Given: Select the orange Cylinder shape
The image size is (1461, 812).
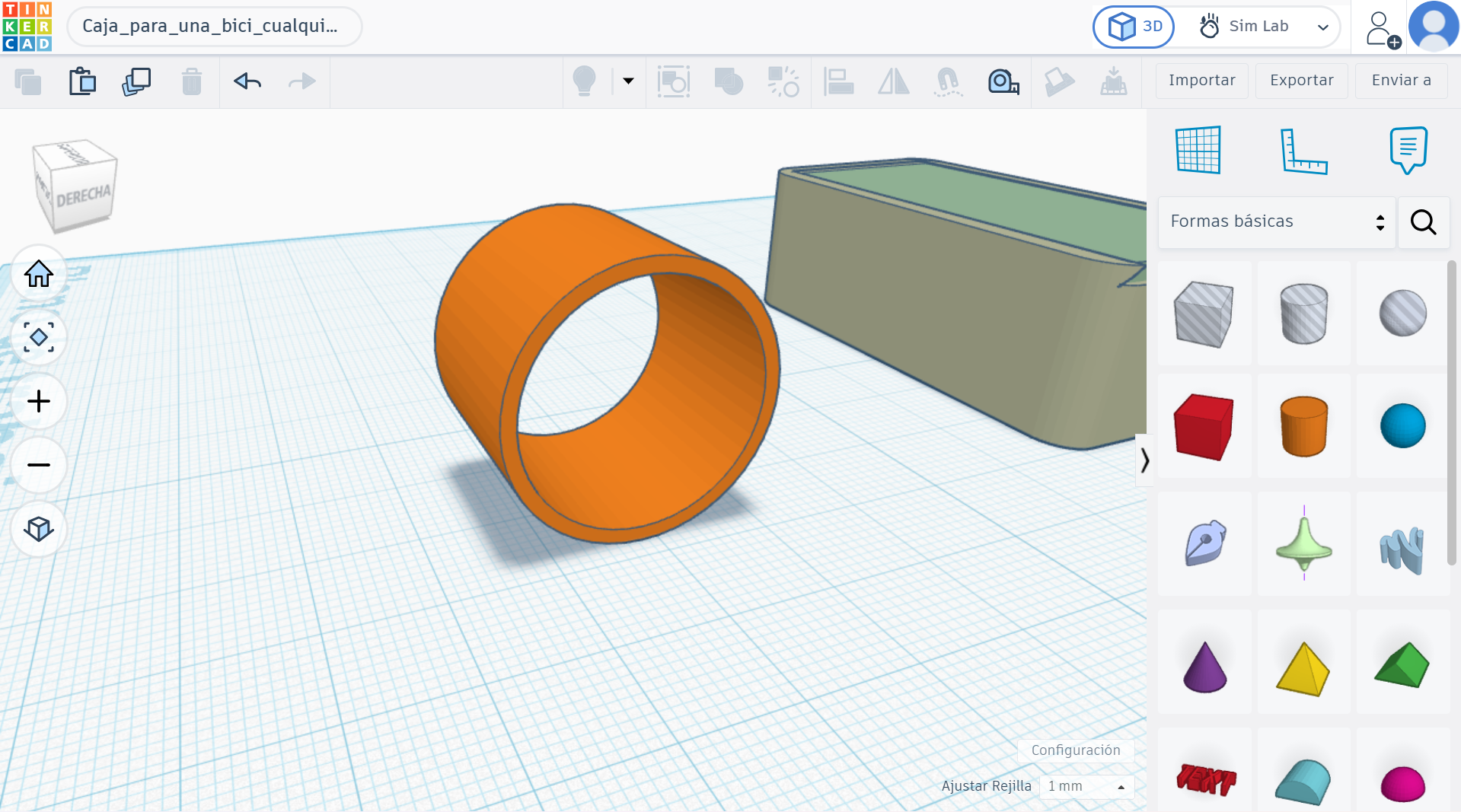Looking at the screenshot, I should click(x=1303, y=426).
